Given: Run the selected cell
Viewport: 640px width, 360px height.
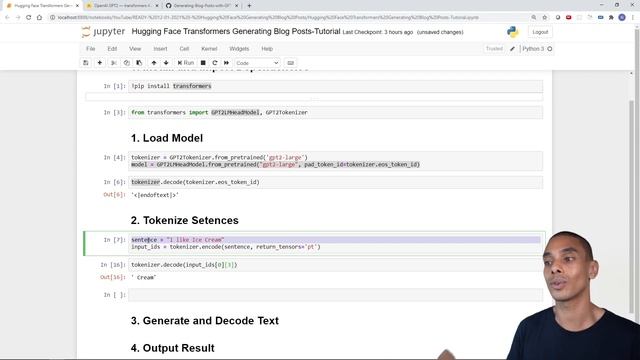Looking at the screenshot, I should 186,63.
